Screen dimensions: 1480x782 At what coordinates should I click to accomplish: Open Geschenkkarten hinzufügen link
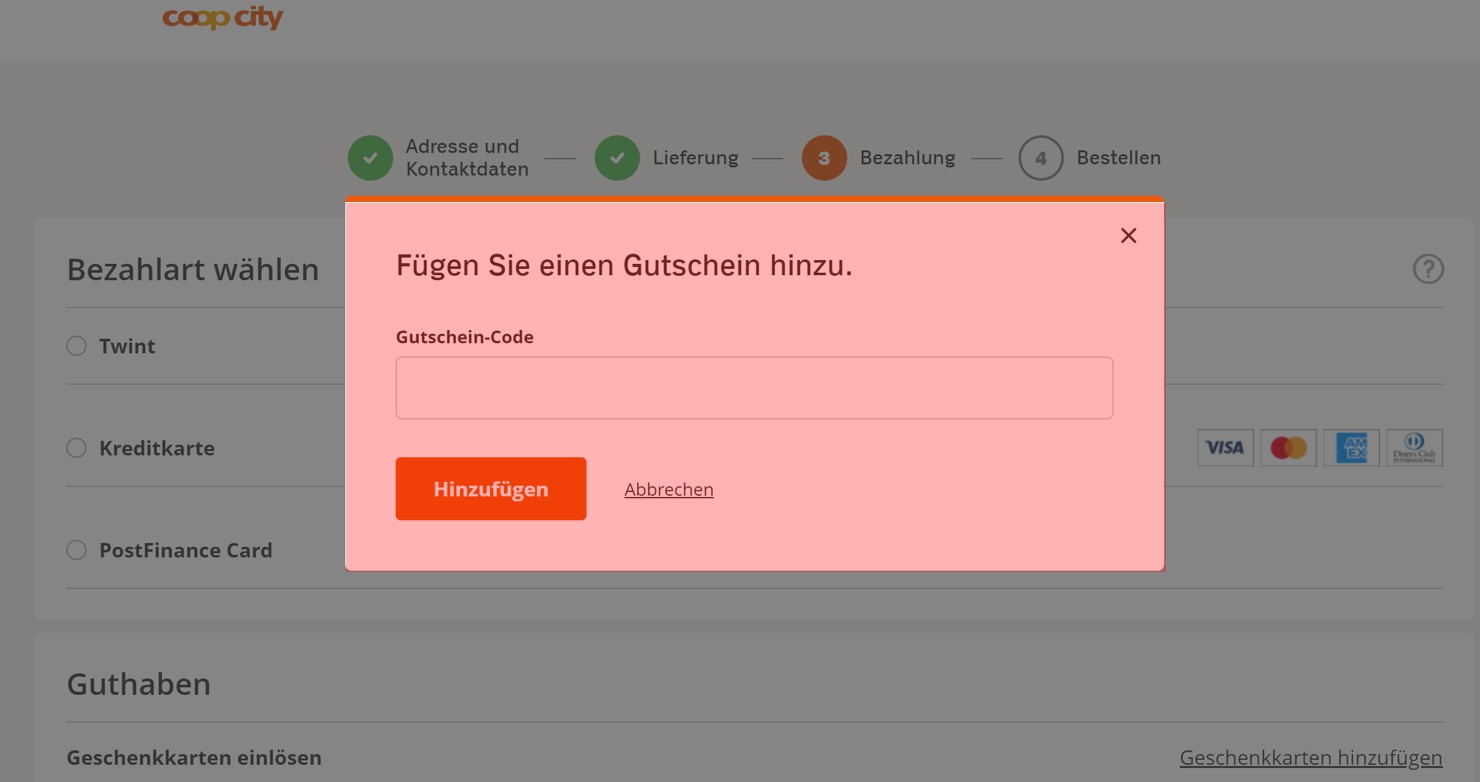coord(1311,758)
